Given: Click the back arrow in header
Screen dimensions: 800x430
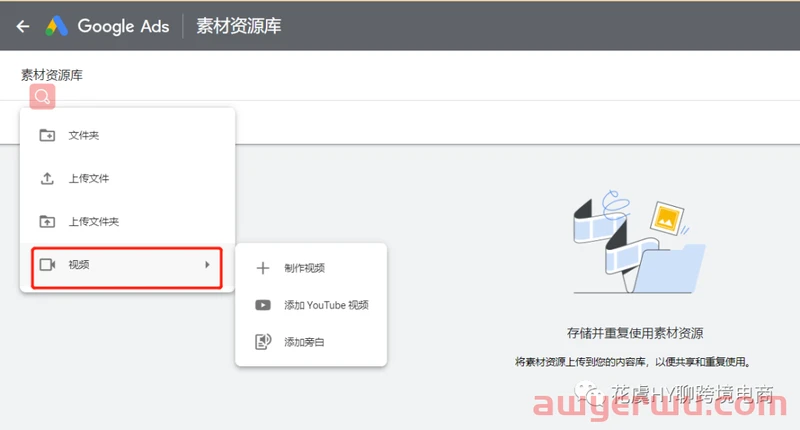Looking at the screenshot, I should click(23, 26).
